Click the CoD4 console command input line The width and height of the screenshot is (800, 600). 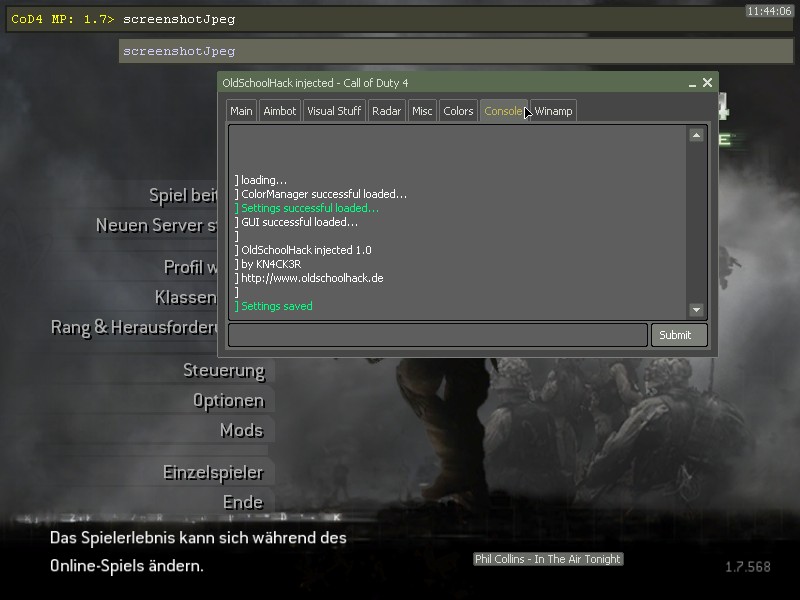(399, 19)
